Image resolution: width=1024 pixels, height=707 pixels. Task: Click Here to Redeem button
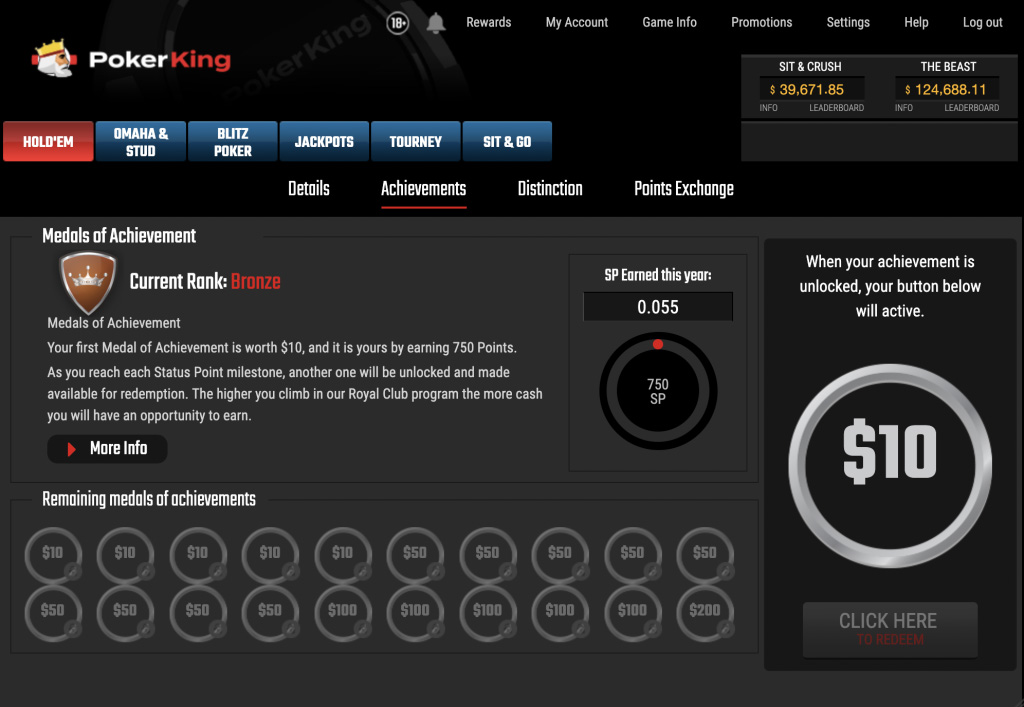889,629
